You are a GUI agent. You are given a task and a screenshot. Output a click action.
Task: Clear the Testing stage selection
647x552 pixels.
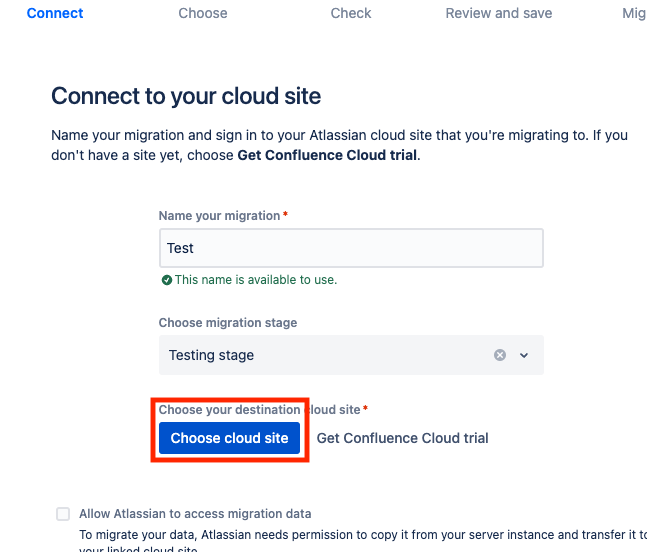(500, 355)
